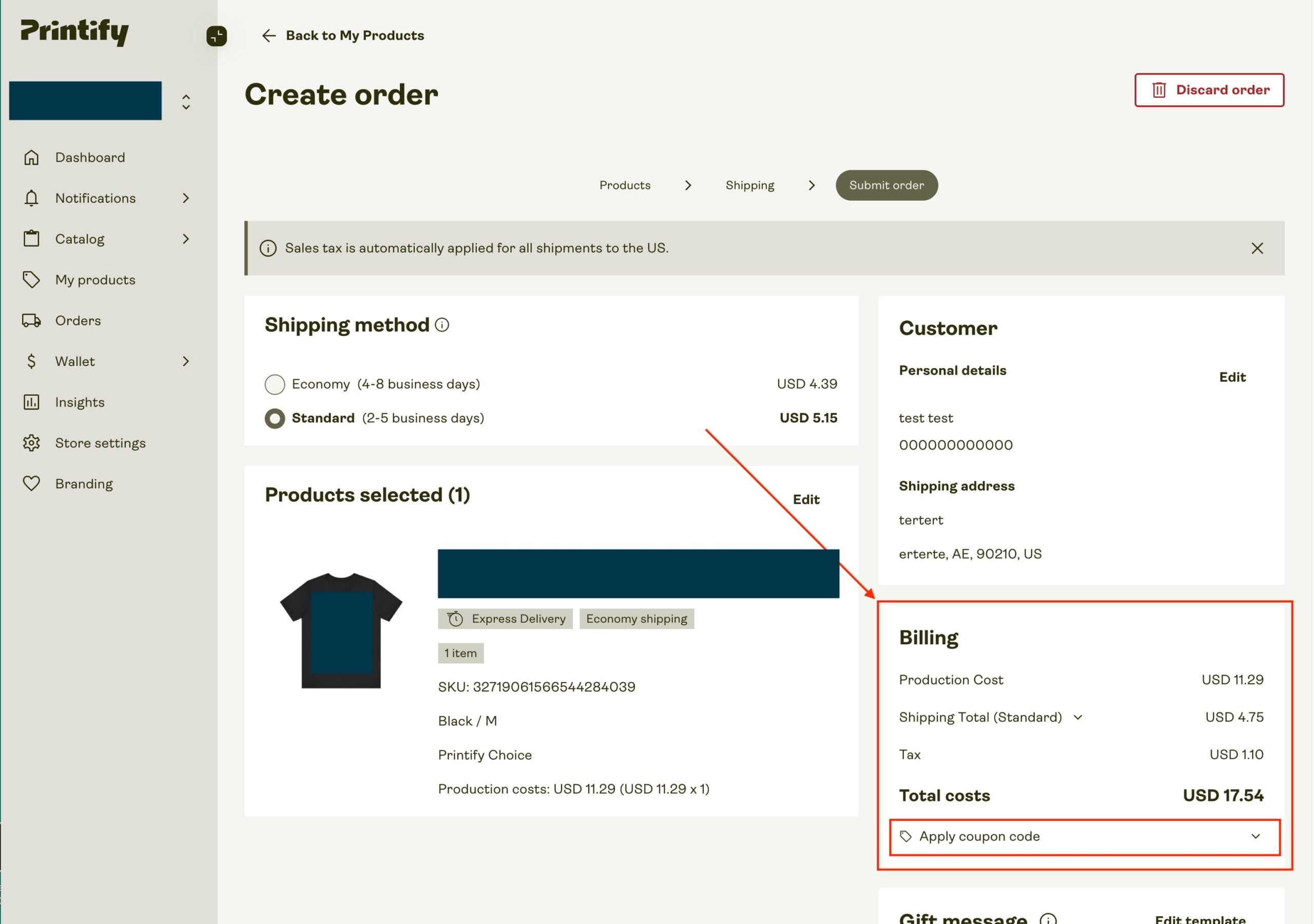The width and height of the screenshot is (1314, 924).
Task: Open the store switcher up-down arrows
Action: coord(186,102)
